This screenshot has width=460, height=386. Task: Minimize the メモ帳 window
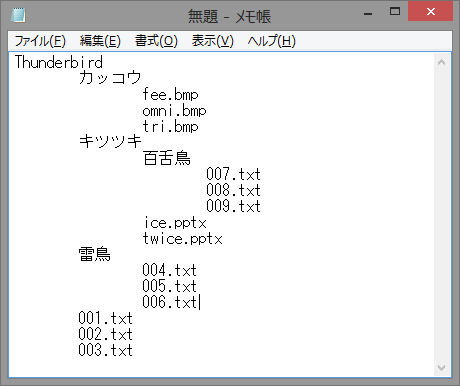[368, 13]
